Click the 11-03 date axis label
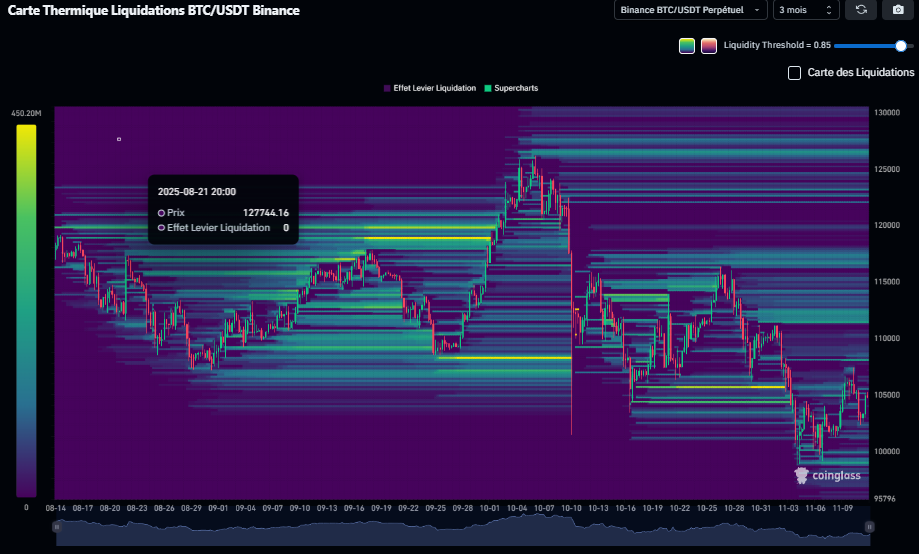This screenshot has width=919, height=554. point(788,508)
